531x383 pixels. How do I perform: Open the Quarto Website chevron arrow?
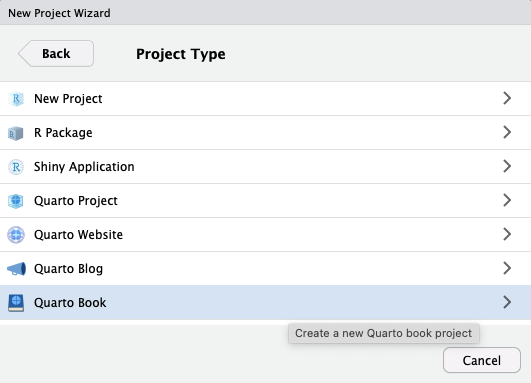[x=507, y=234]
